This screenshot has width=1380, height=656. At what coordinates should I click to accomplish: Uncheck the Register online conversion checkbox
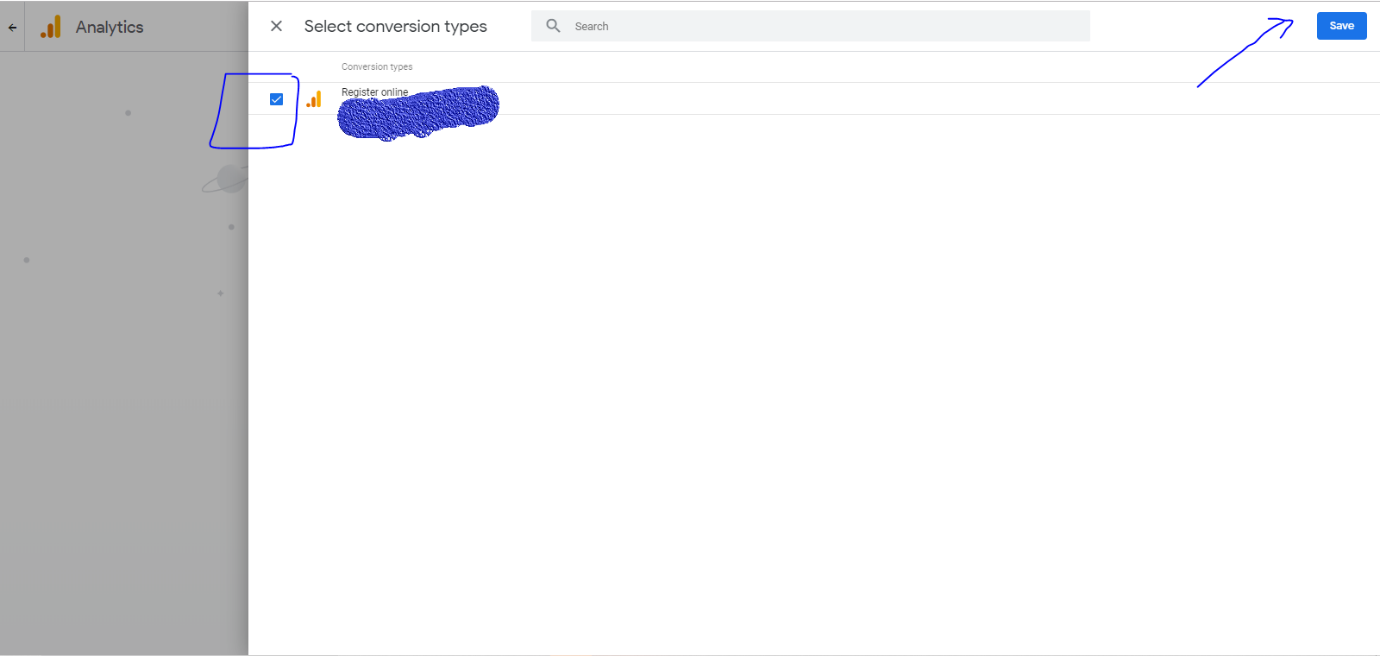click(277, 99)
